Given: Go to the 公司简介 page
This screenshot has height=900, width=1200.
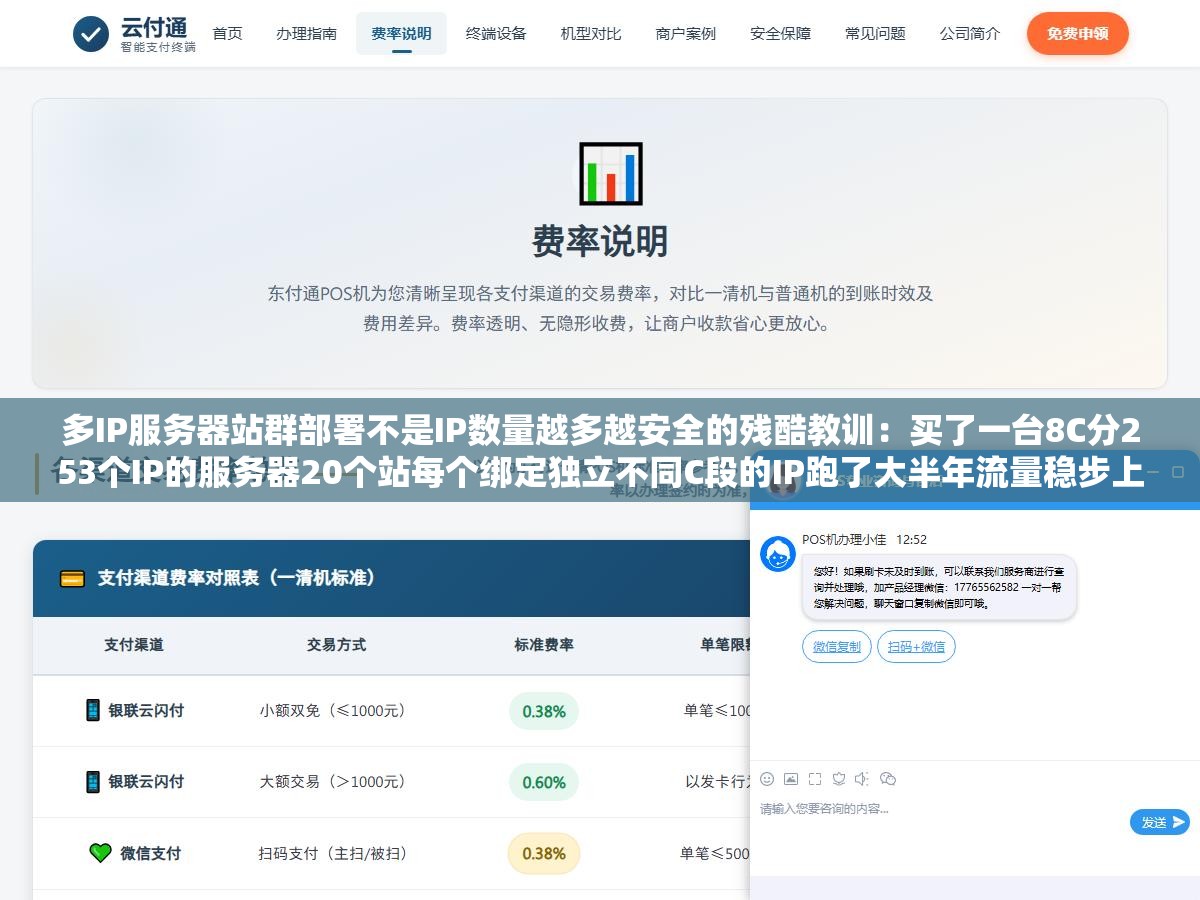Looking at the screenshot, I should tap(970, 33).
